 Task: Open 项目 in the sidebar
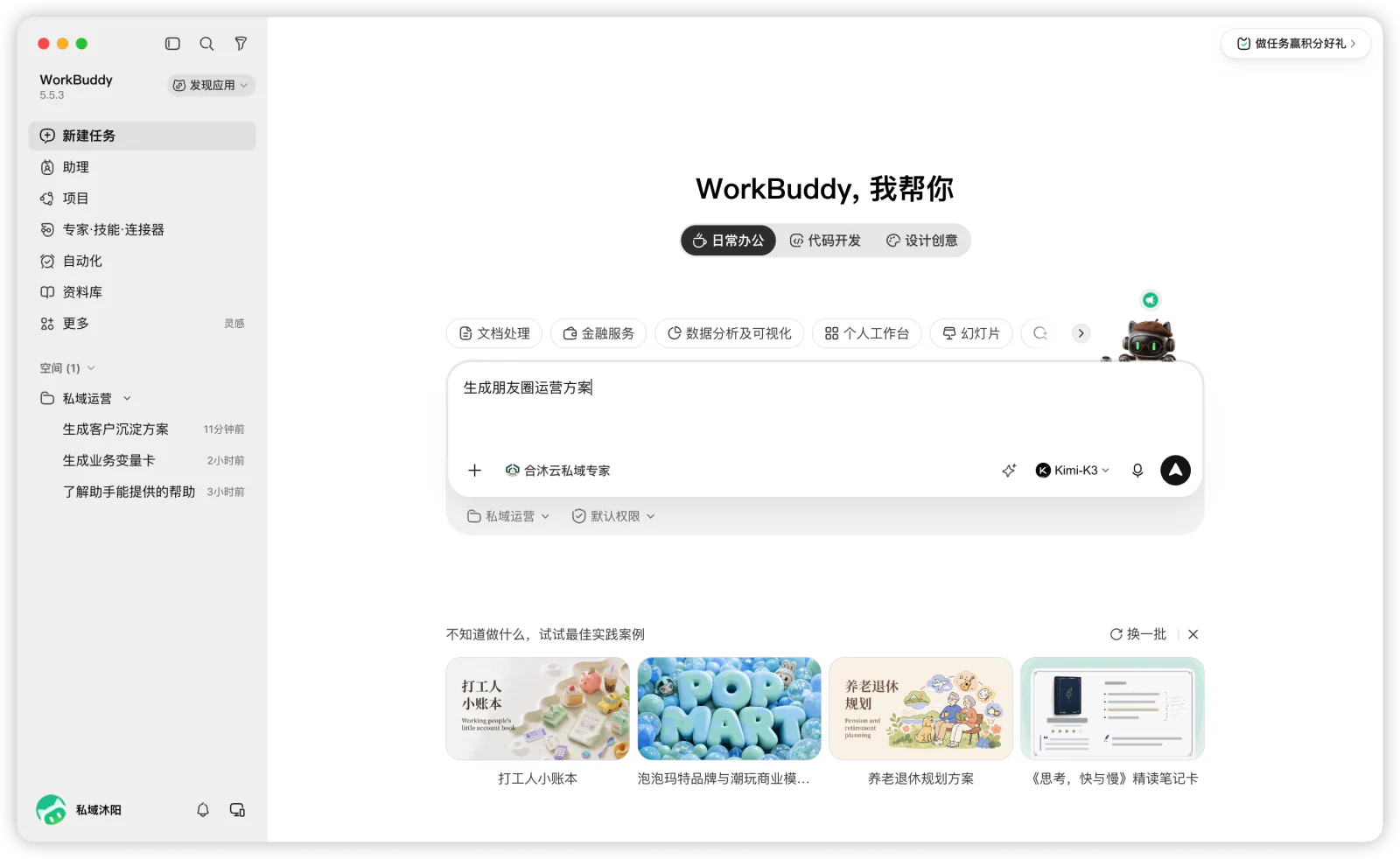tap(142, 199)
